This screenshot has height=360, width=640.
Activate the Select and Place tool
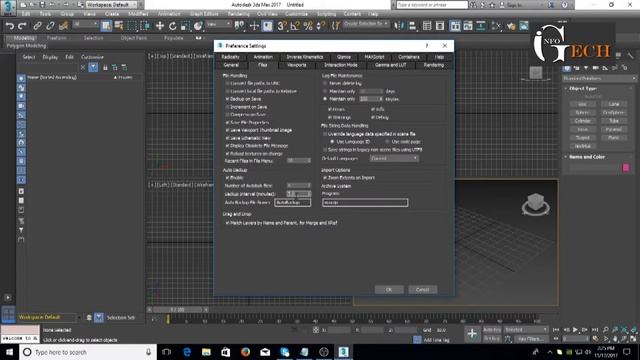pos(198,26)
